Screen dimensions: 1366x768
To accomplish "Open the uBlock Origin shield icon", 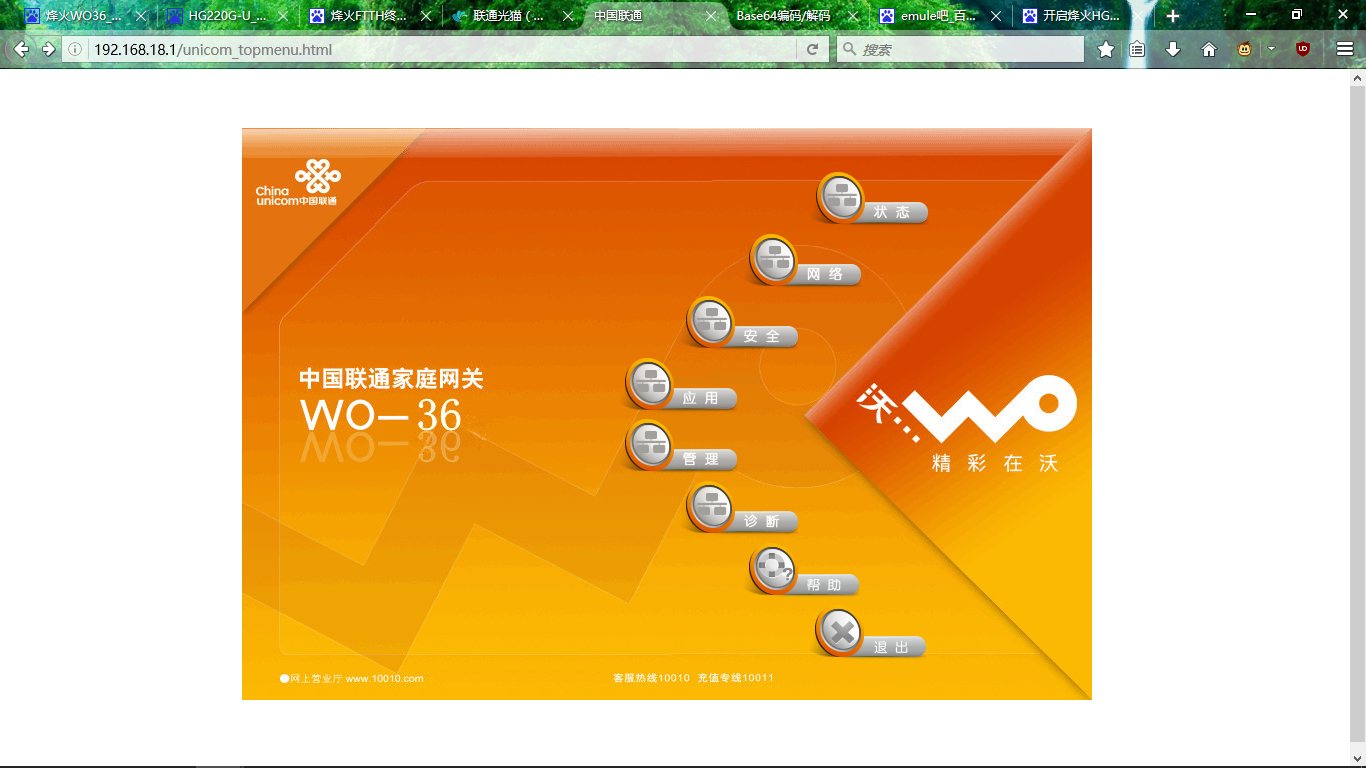I will click(x=1303, y=49).
